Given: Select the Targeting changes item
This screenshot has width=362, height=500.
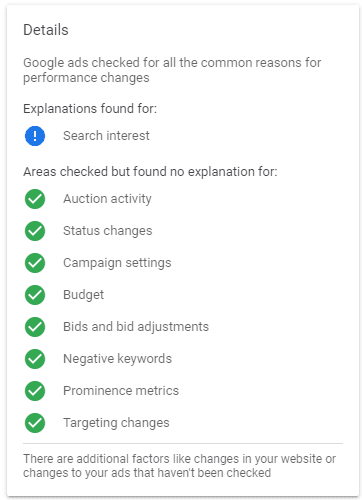Looking at the screenshot, I should [x=116, y=423].
